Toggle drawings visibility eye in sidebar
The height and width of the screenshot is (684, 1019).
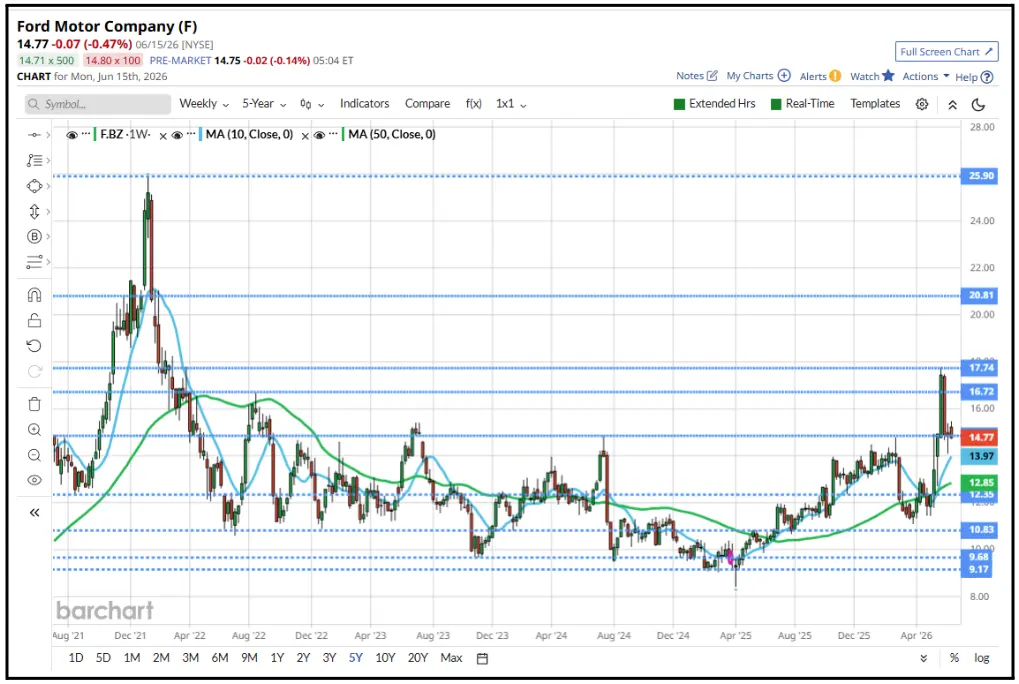click(34, 481)
